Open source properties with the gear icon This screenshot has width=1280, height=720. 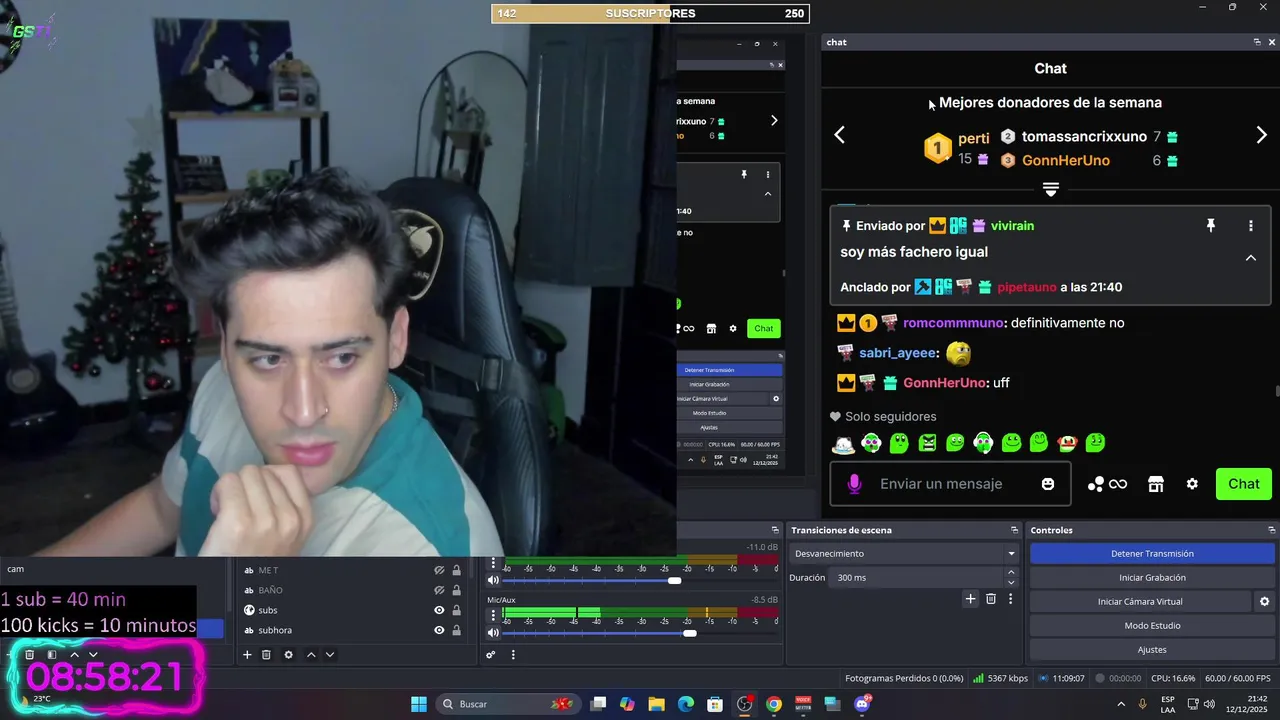click(289, 655)
